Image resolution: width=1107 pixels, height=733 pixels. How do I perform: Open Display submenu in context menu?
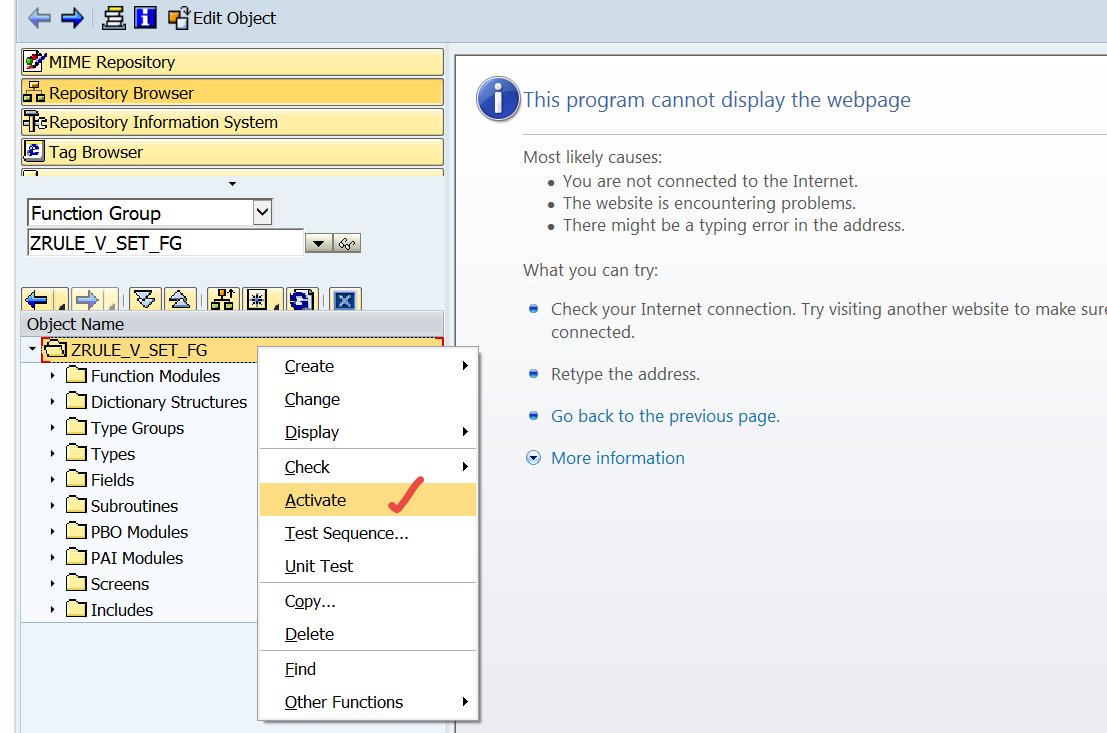[368, 431]
